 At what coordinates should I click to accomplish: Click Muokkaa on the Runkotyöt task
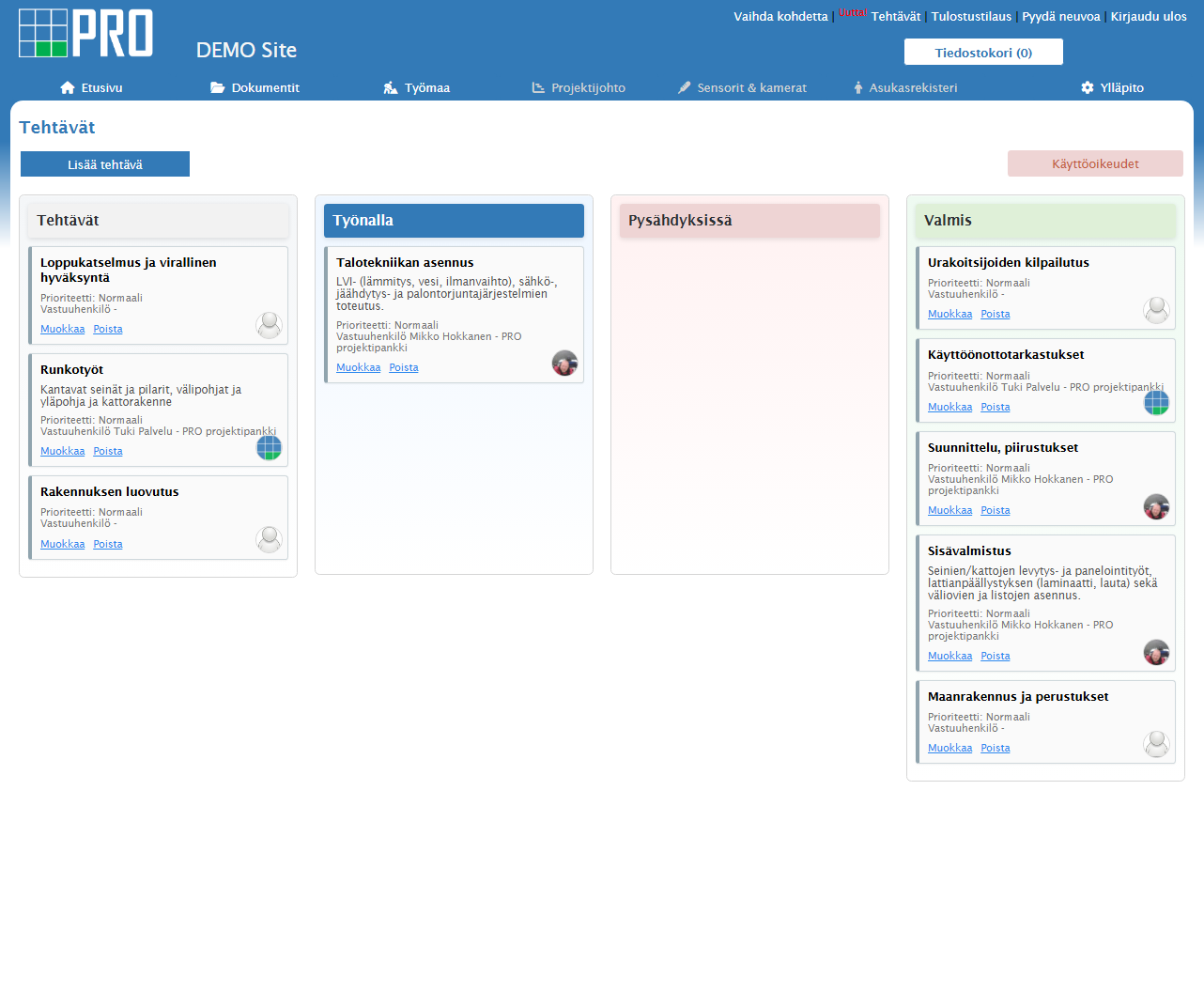pyautogui.click(x=62, y=451)
